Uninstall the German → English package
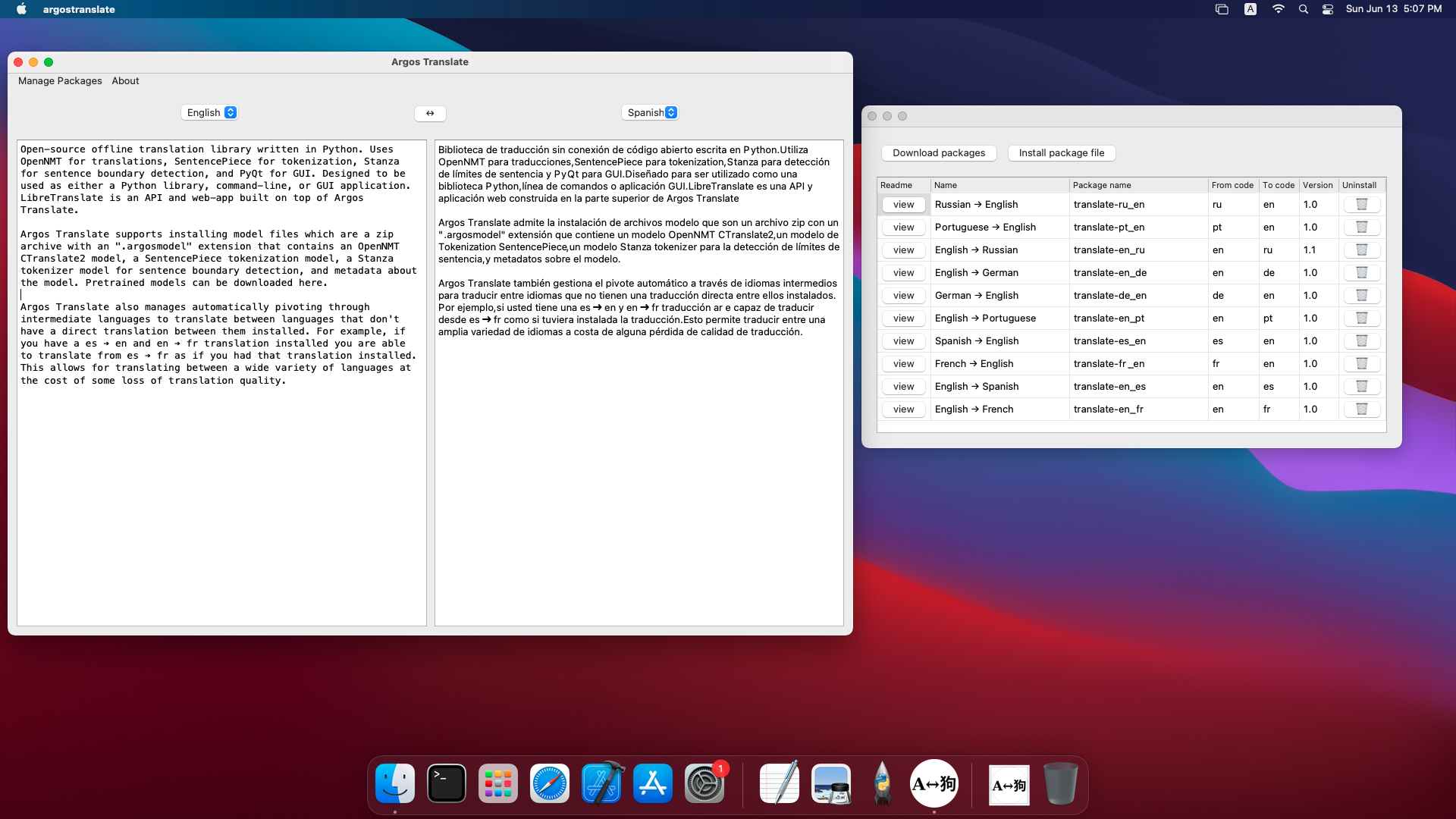Screen dimensions: 1456x819 pos(1361,296)
